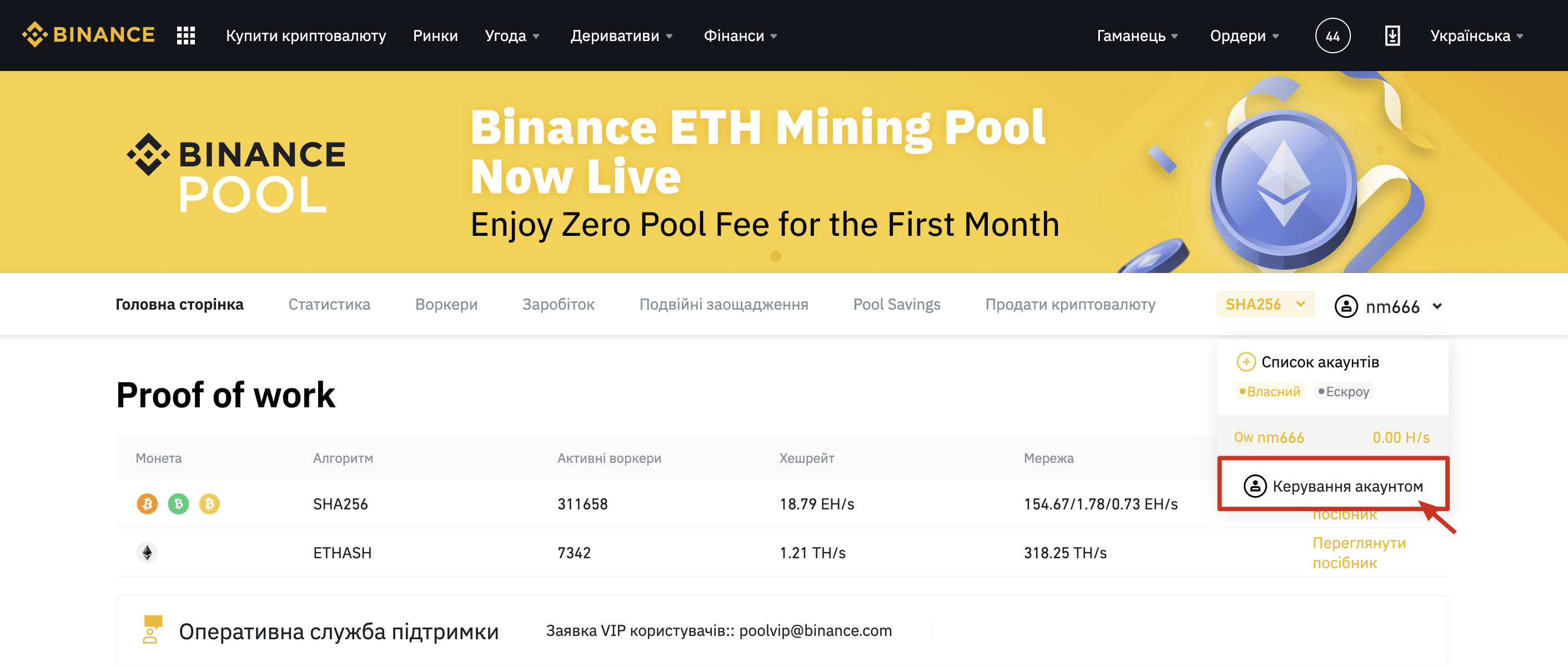Open Список акаунтів in dropdown
This screenshot has width=1568, height=667.
click(1320, 361)
